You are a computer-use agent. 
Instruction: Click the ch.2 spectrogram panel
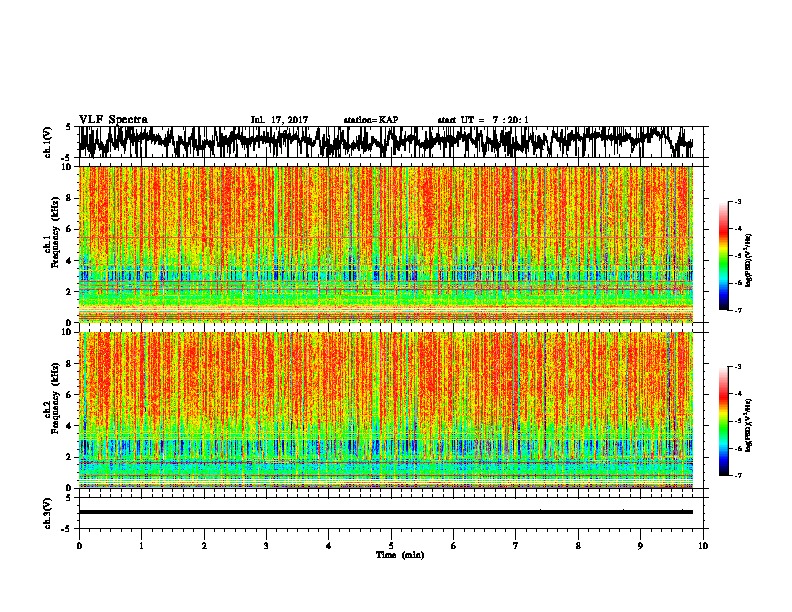[386, 410]
